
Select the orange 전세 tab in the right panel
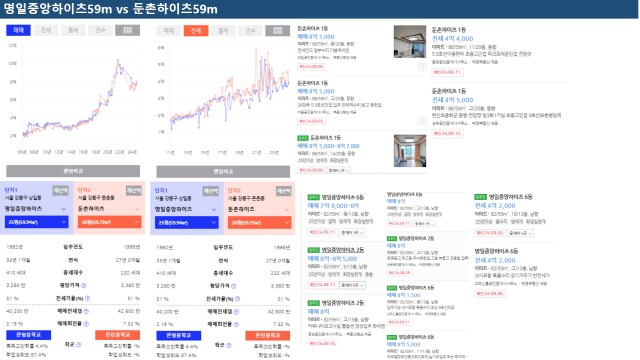pyautogui.click(x=196, y=31)
